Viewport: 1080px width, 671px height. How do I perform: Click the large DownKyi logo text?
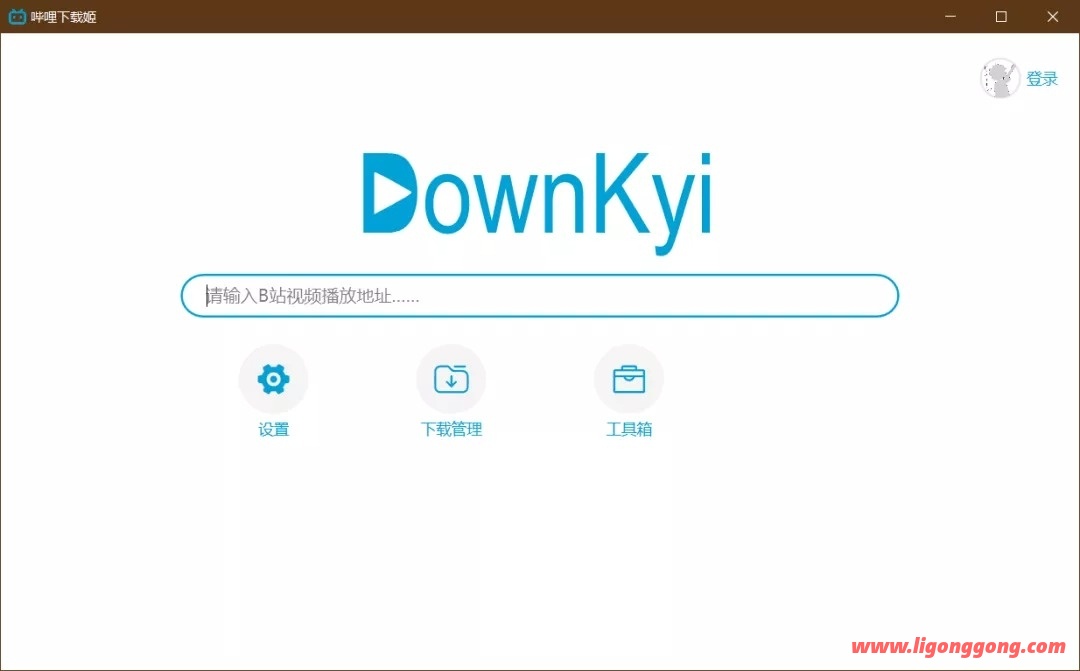(537, 196)
